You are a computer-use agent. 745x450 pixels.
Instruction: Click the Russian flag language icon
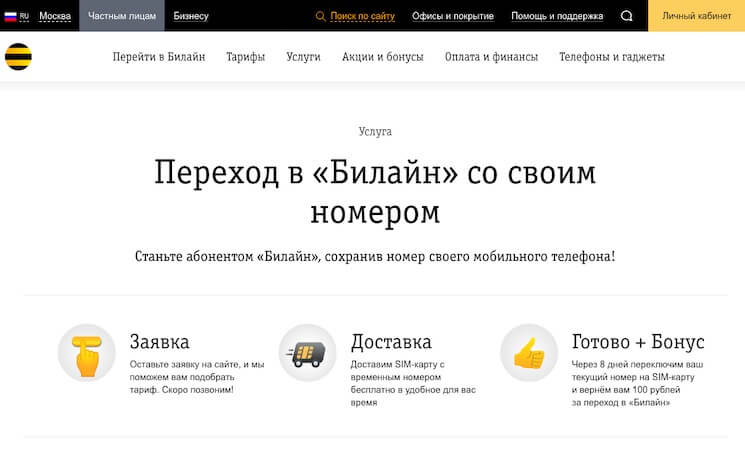tap(10, 16)
